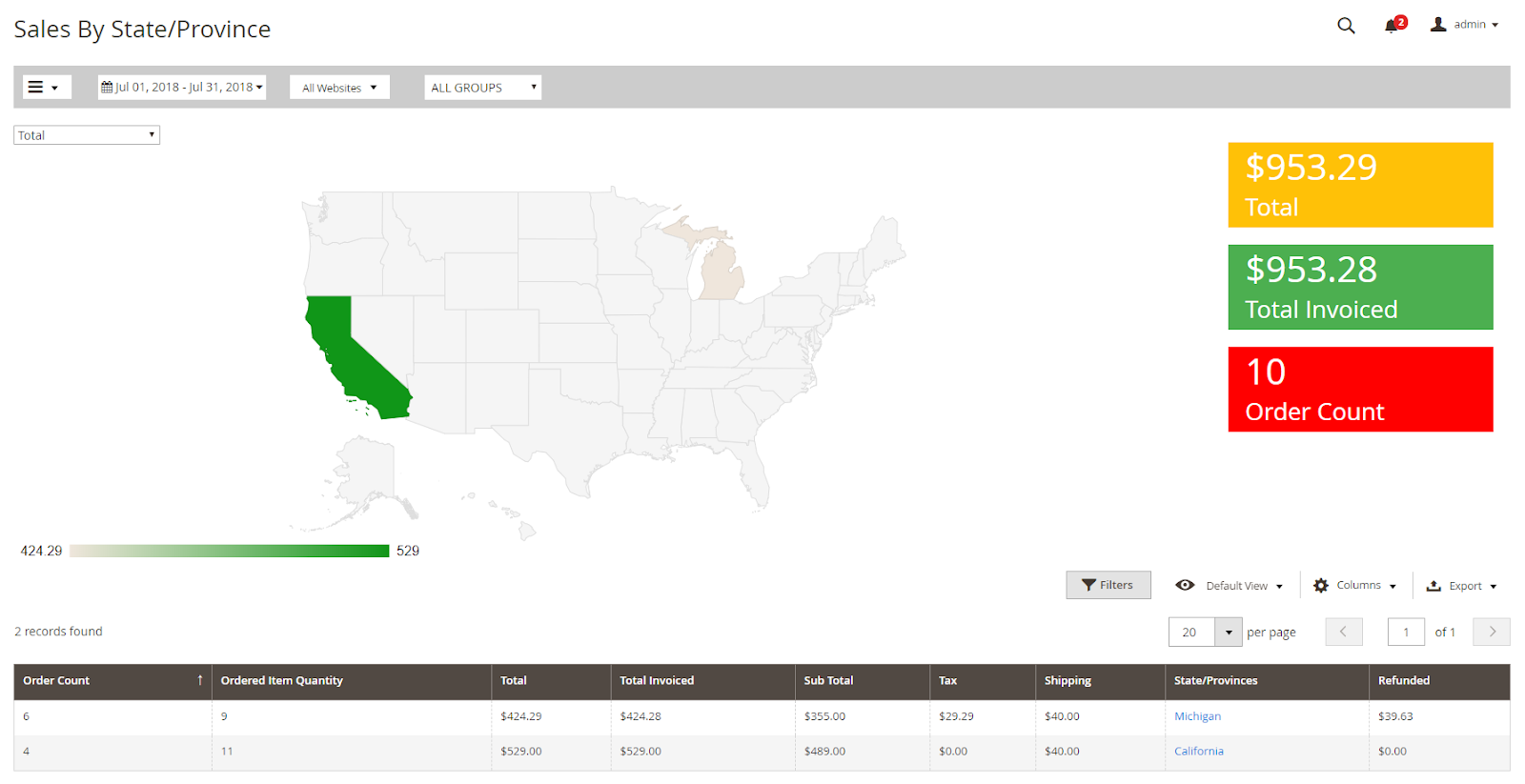Click the Export upload icon
The width and height of the screenshot is (1525, 784).
1433,586
